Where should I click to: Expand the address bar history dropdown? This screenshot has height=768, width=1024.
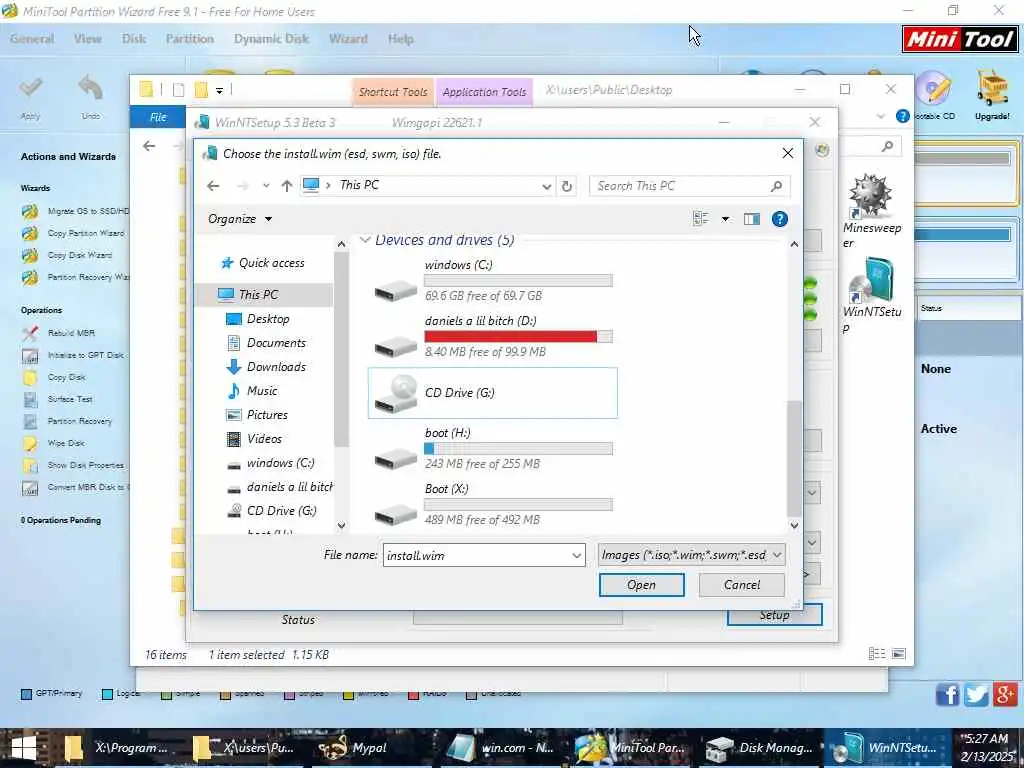click(546, 186)
